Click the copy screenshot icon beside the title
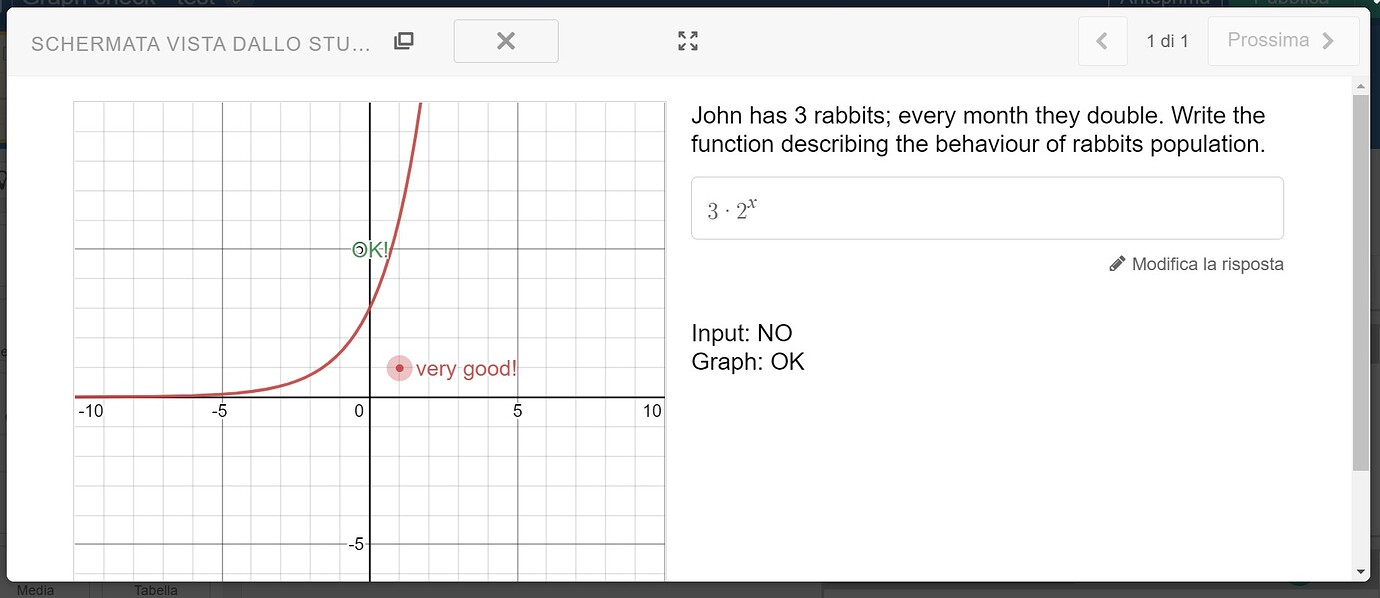This screenshot has width=1380, height=598. (404, 40)
